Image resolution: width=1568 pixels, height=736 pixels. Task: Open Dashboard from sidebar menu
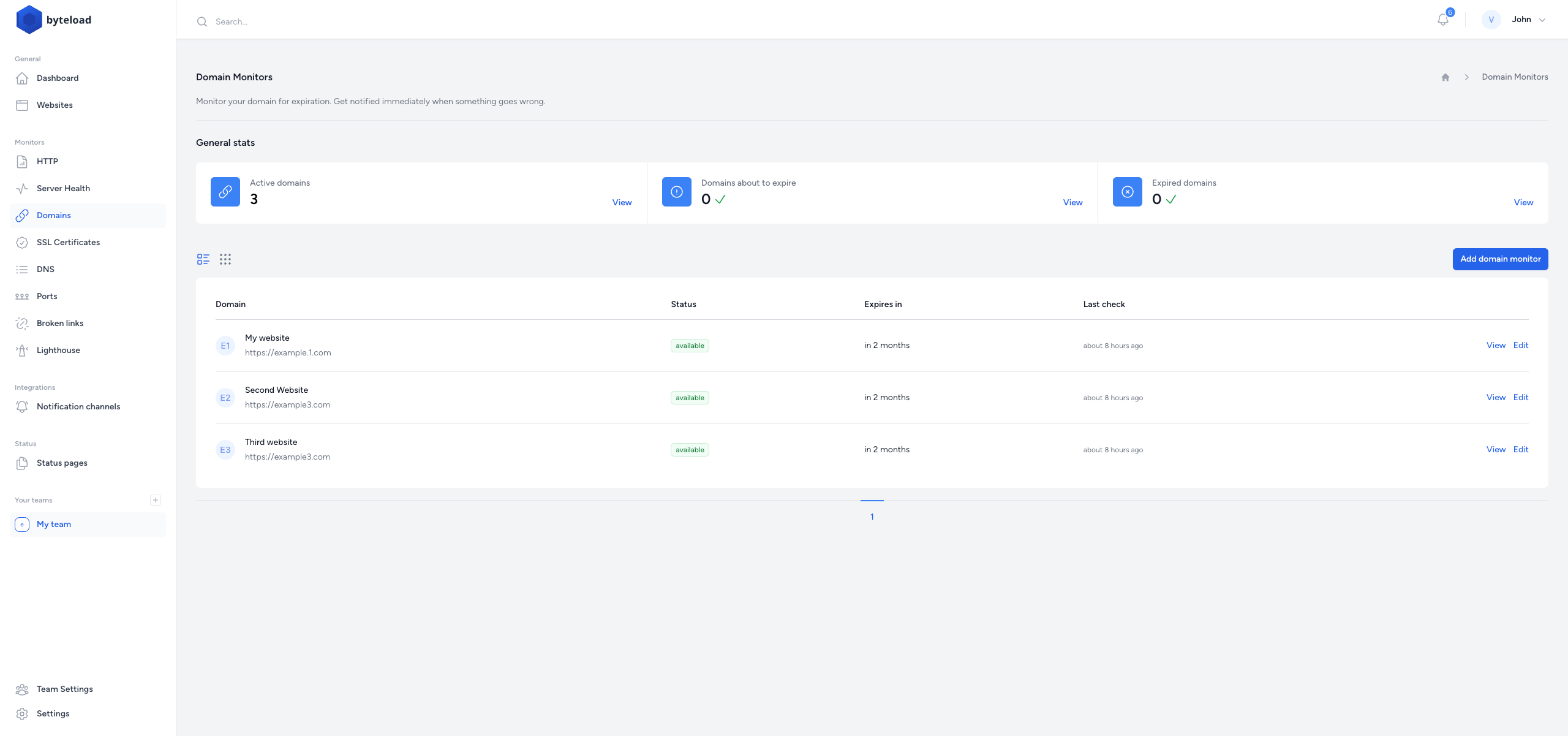[x=57, y=78]
